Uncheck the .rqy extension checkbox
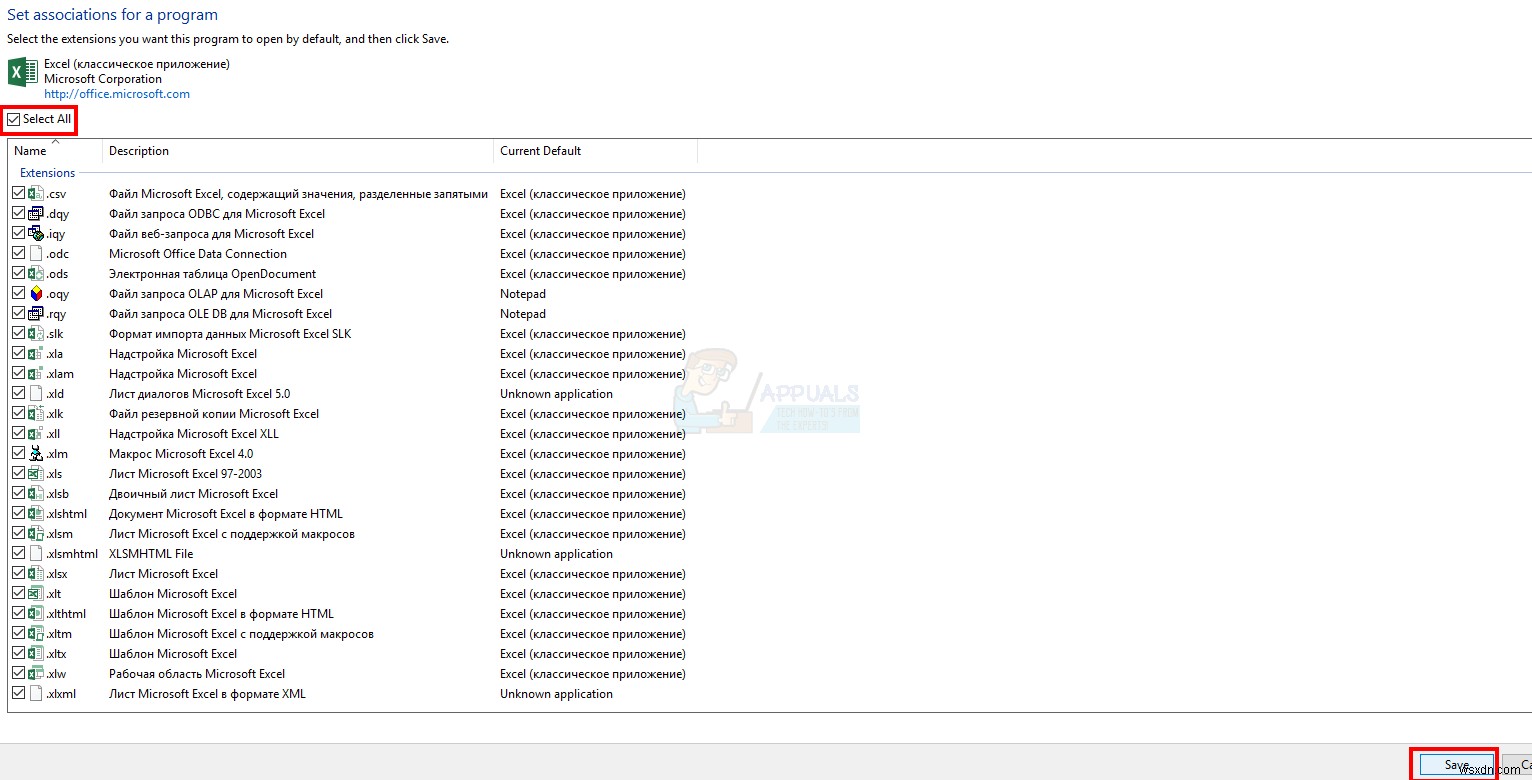The width and height of the screenshot is (1532, 780). click(x=19, y=314)
